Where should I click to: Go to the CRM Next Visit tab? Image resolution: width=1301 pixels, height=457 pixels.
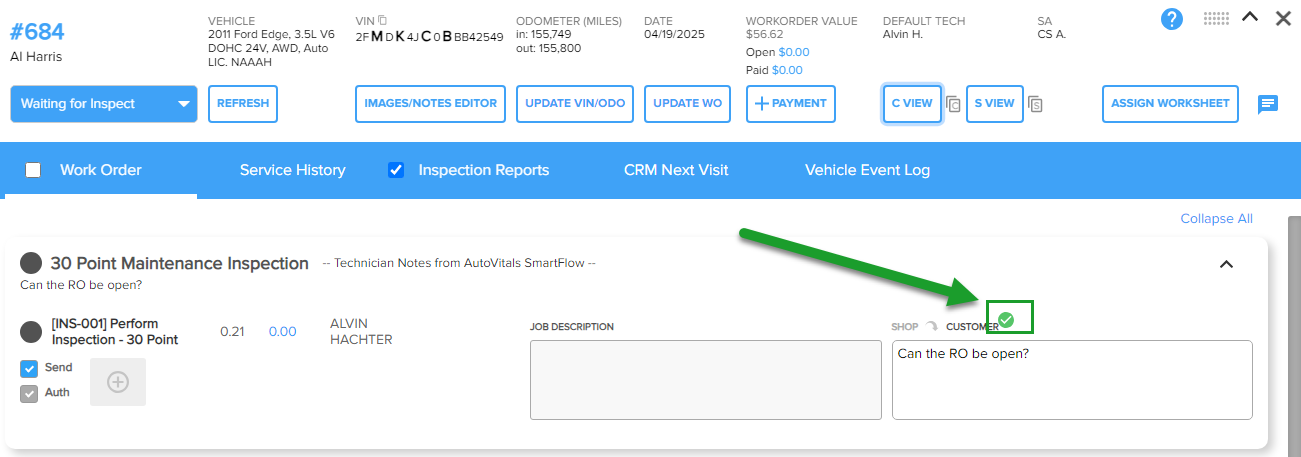(676, 170)
